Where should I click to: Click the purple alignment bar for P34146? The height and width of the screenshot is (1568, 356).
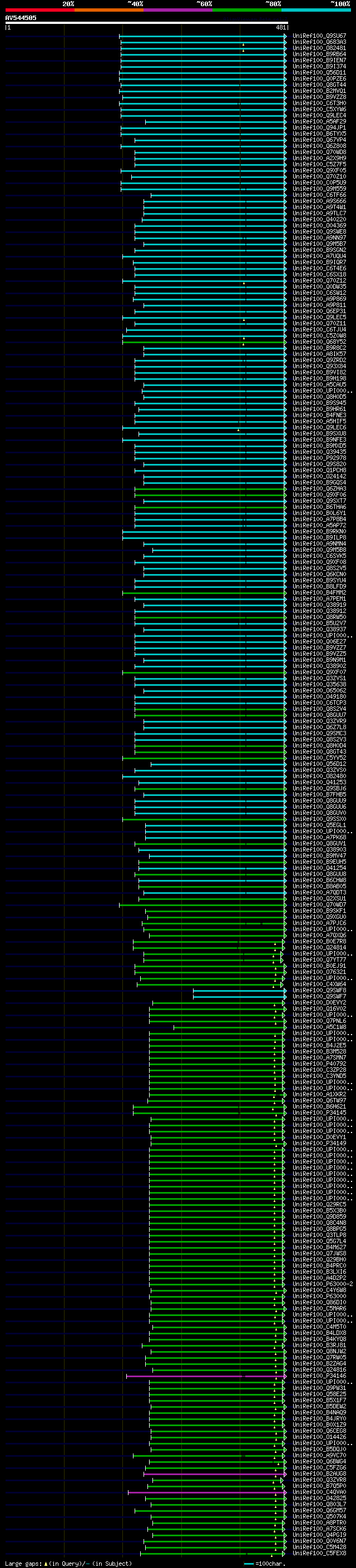[x=206, y=1376]
